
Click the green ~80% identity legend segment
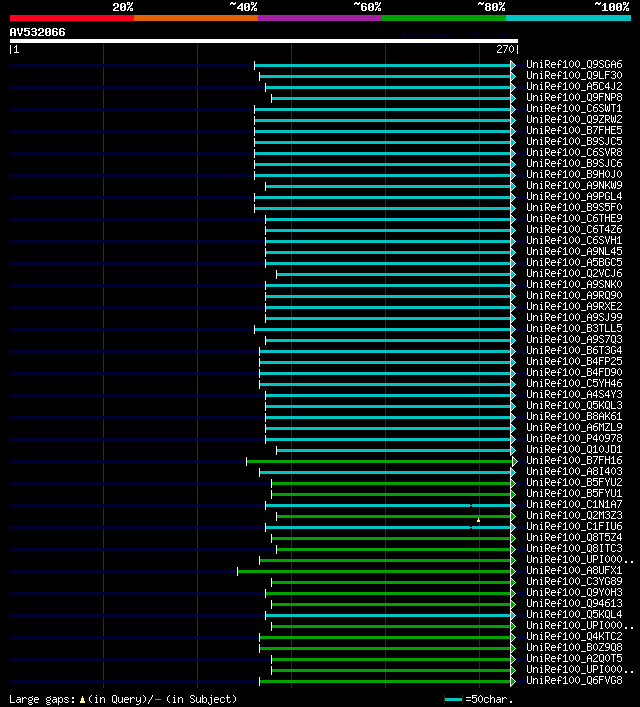point(444,18)
